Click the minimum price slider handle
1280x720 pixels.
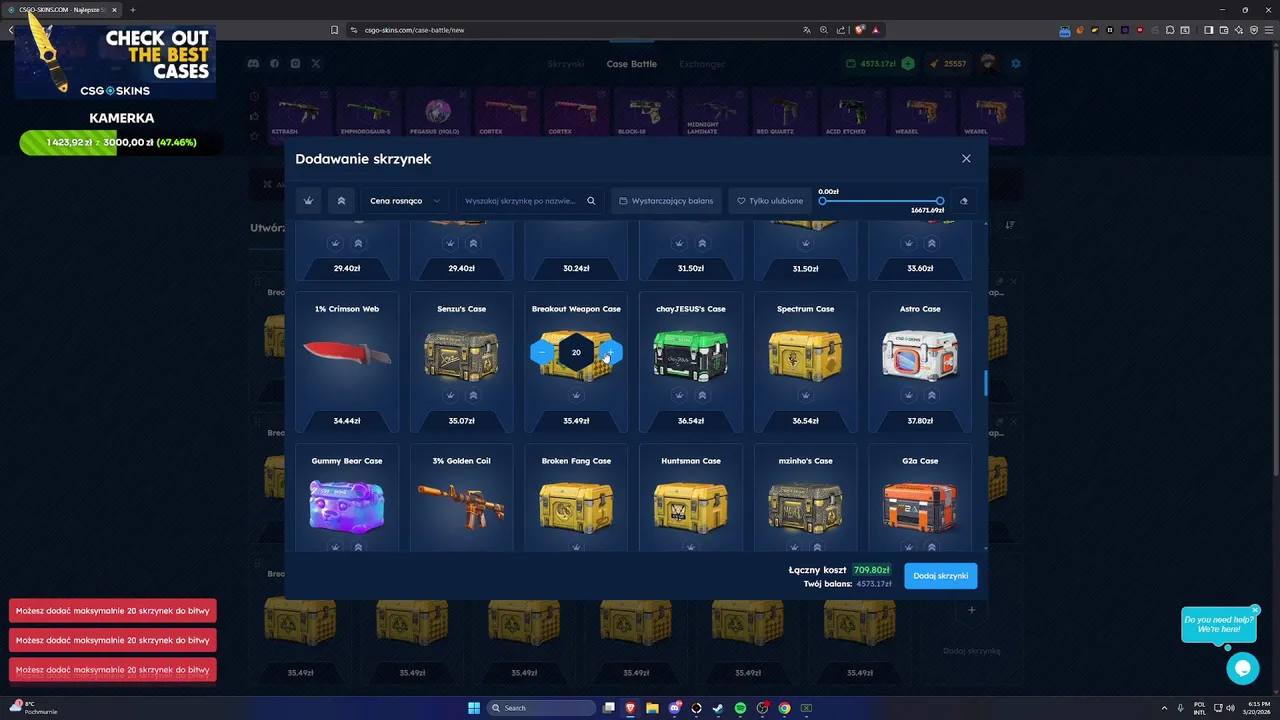[x=823, y=201]
